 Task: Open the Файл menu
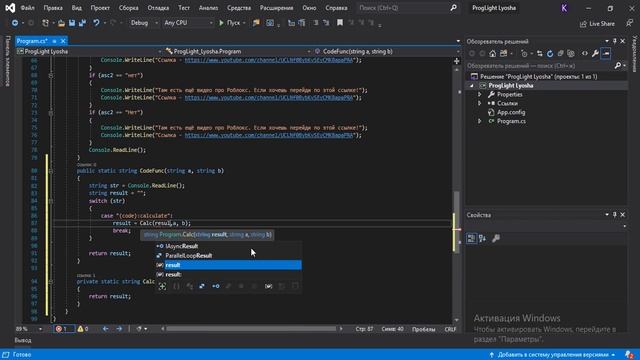(27, 8)
